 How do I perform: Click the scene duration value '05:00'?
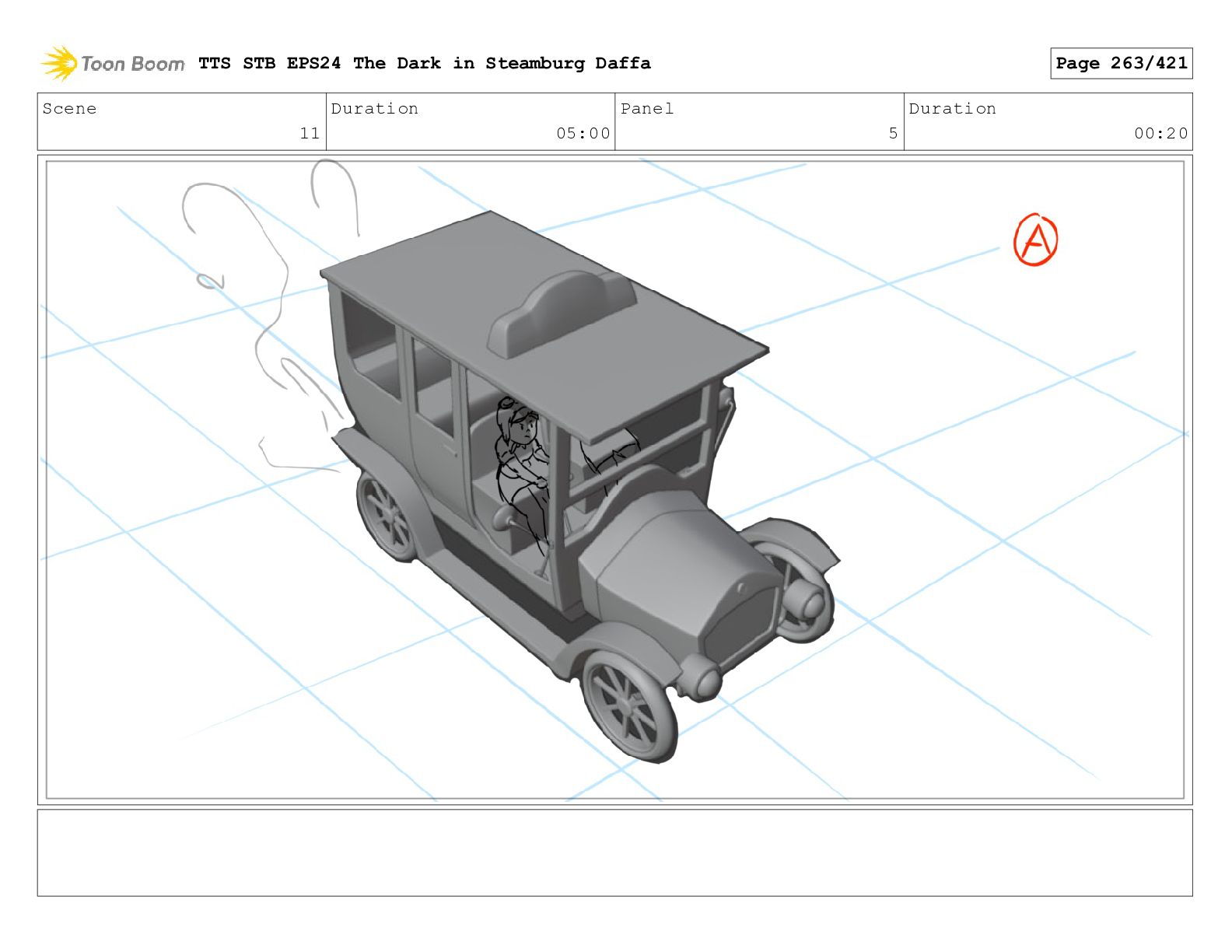[583, 133]
